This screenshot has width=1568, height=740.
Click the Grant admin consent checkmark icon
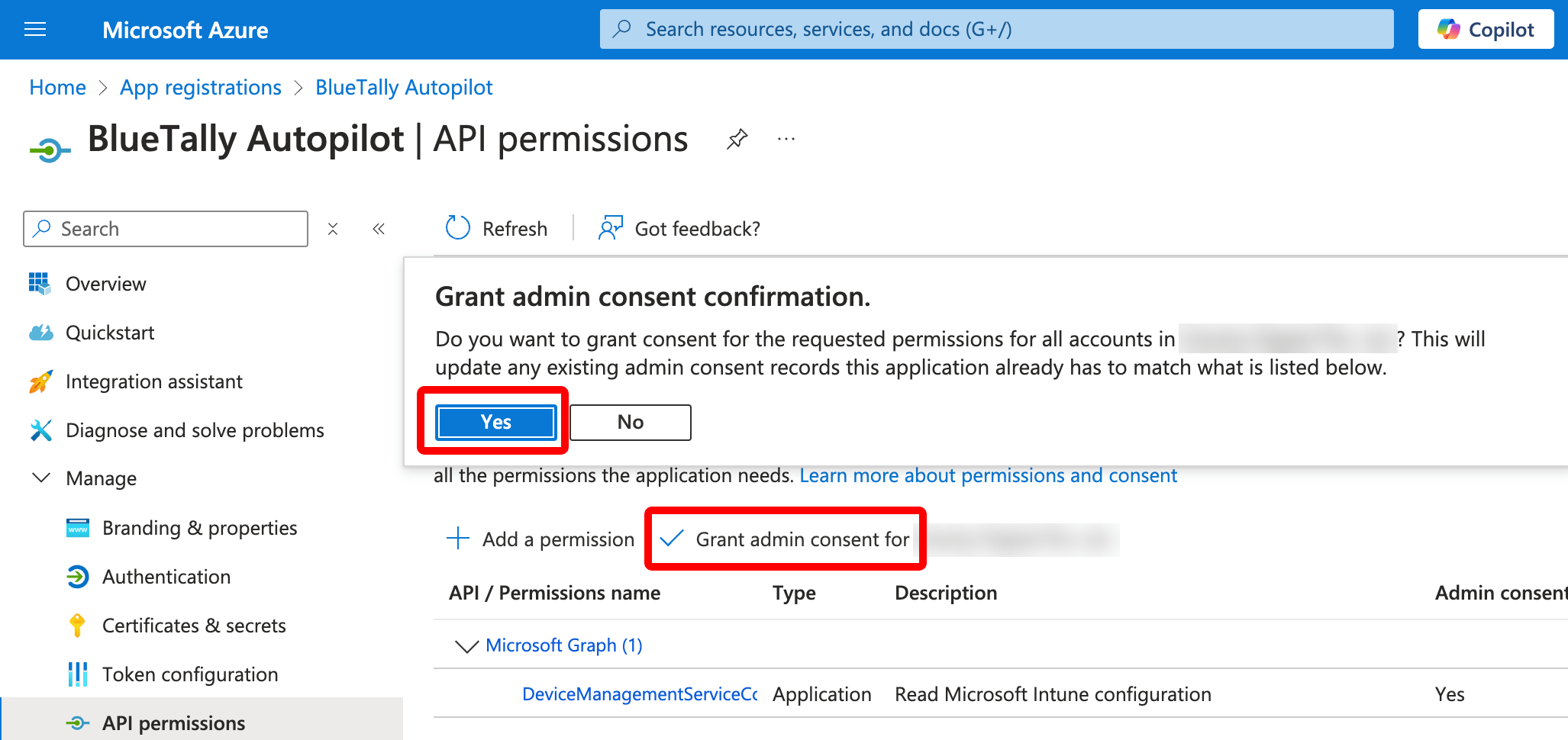click(x=672, y=539)
